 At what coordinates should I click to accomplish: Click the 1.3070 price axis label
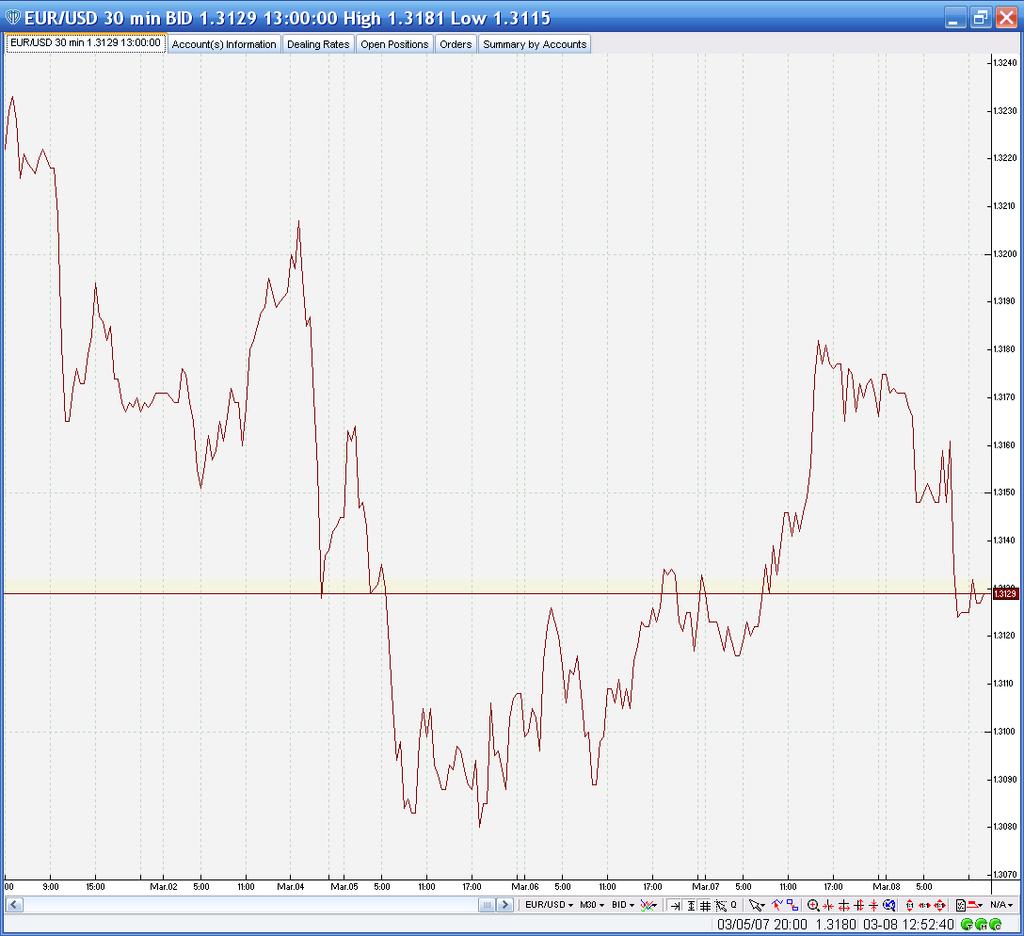[1005, 874]
